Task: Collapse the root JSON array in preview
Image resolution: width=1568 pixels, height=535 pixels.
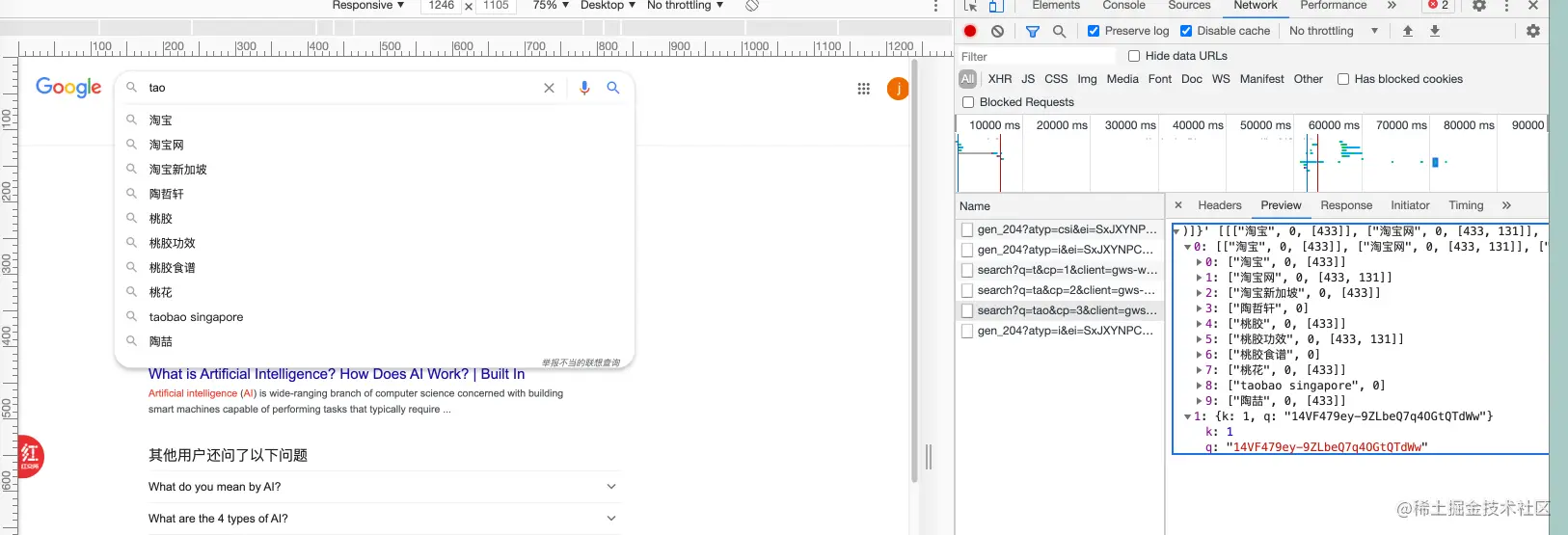Action: [x=1176, y=231]
